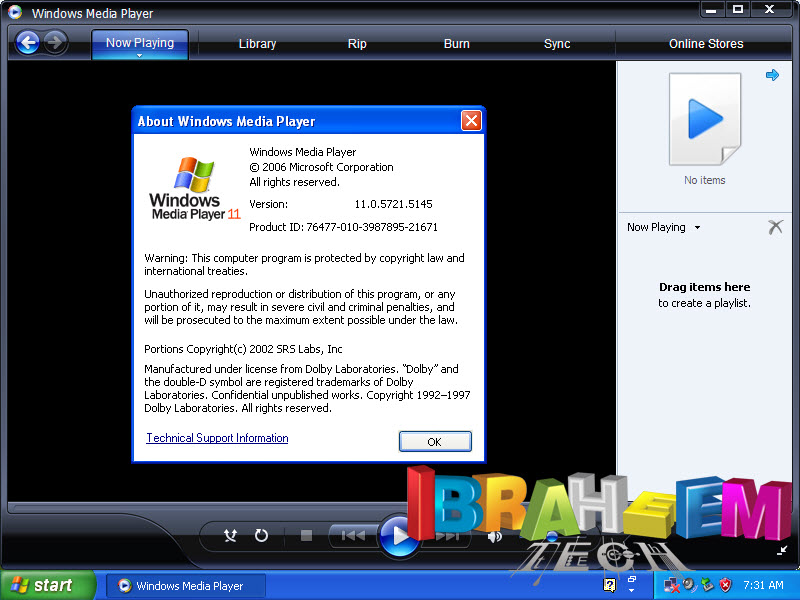The width and height of the screenshot is (800, 600).
Task: Click the version number 11.0.5721.5145
Action: [x=393, y=204]
